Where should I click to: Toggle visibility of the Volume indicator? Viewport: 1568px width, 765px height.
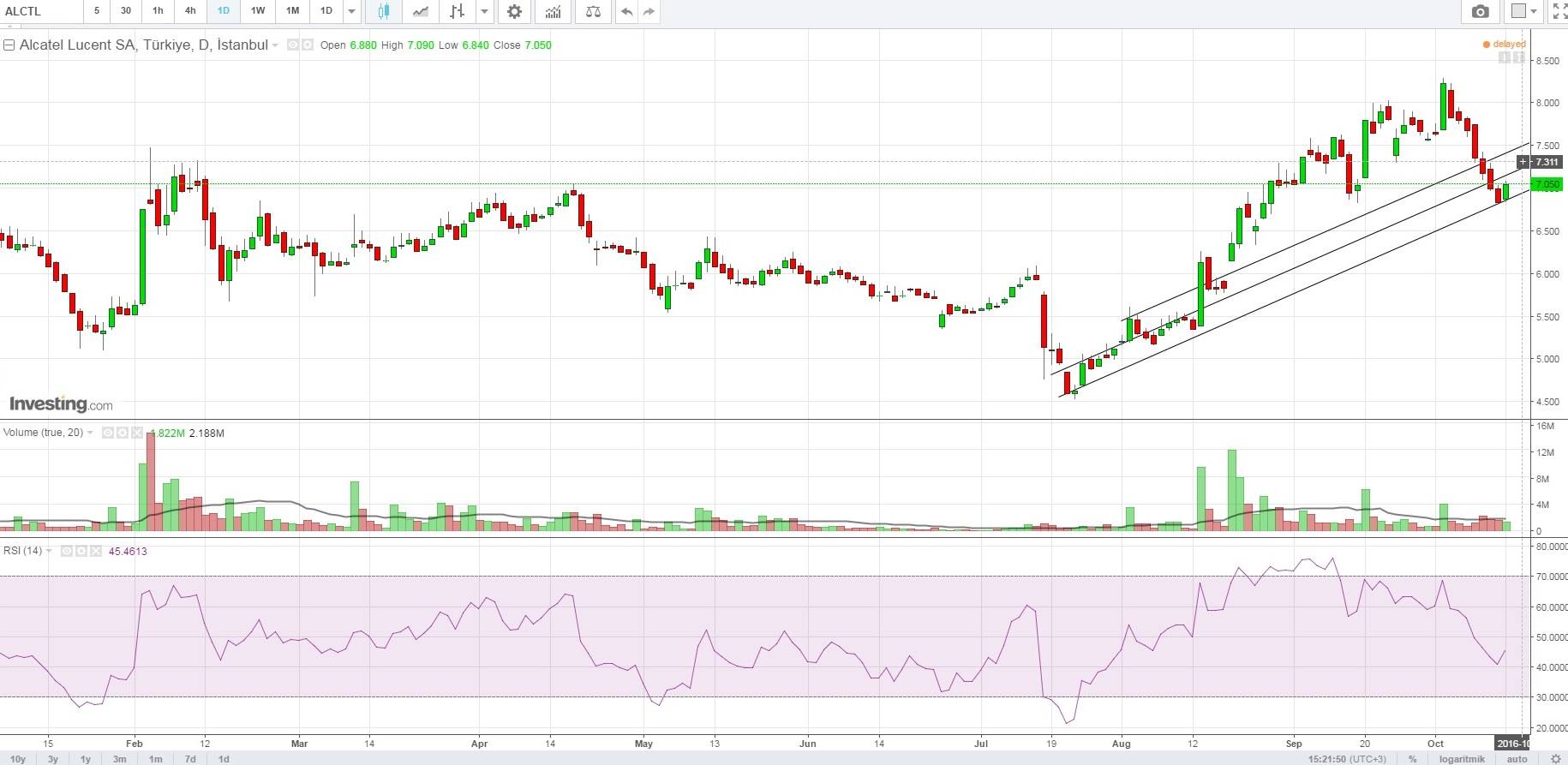click(108, 433)
